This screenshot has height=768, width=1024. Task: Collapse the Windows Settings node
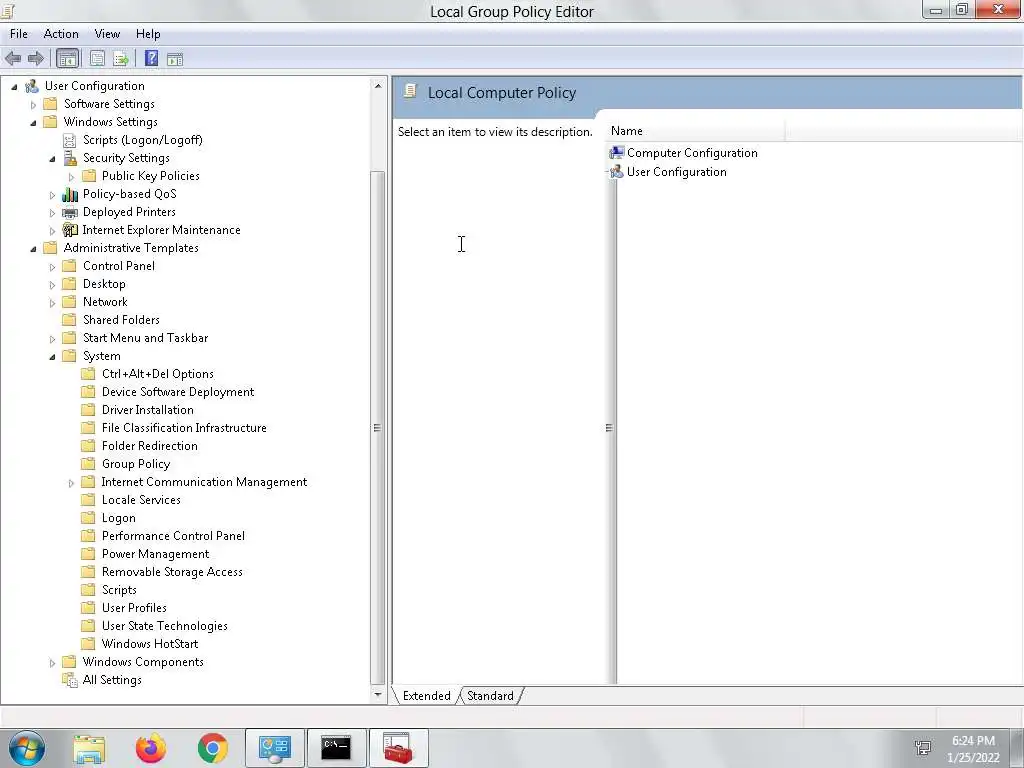pos(33,123)
